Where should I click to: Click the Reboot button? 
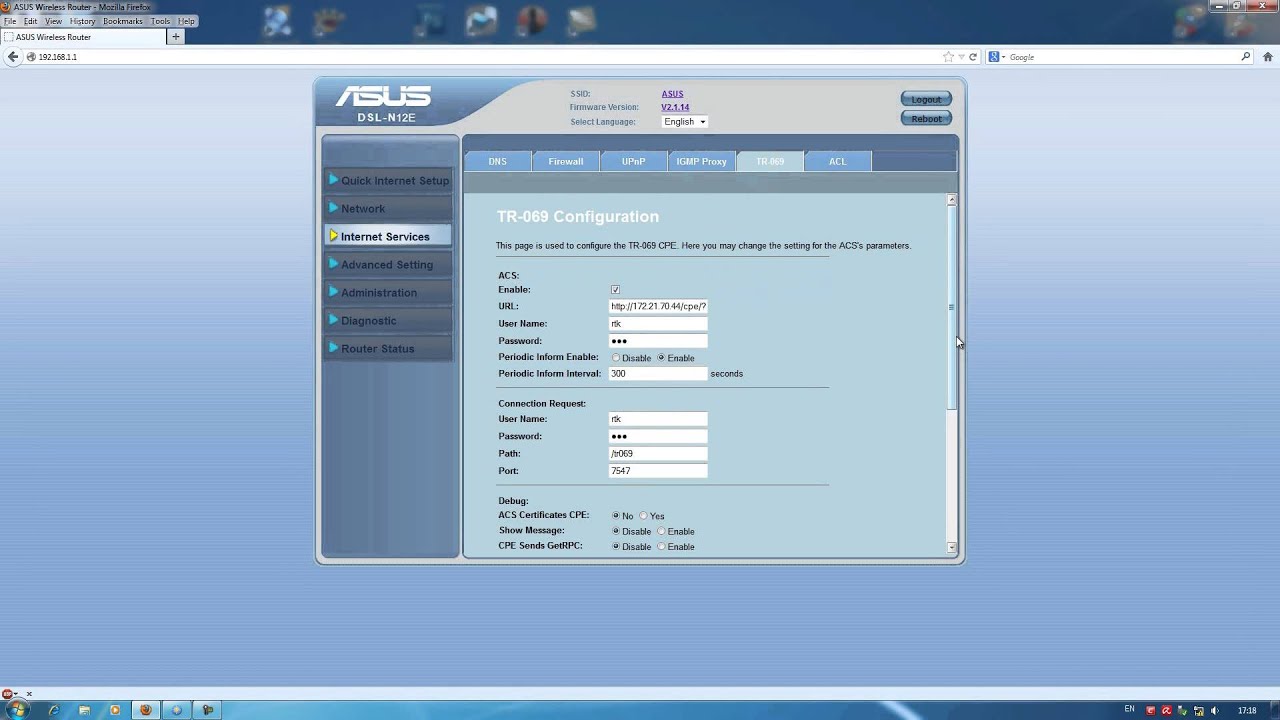click(926, 118)
